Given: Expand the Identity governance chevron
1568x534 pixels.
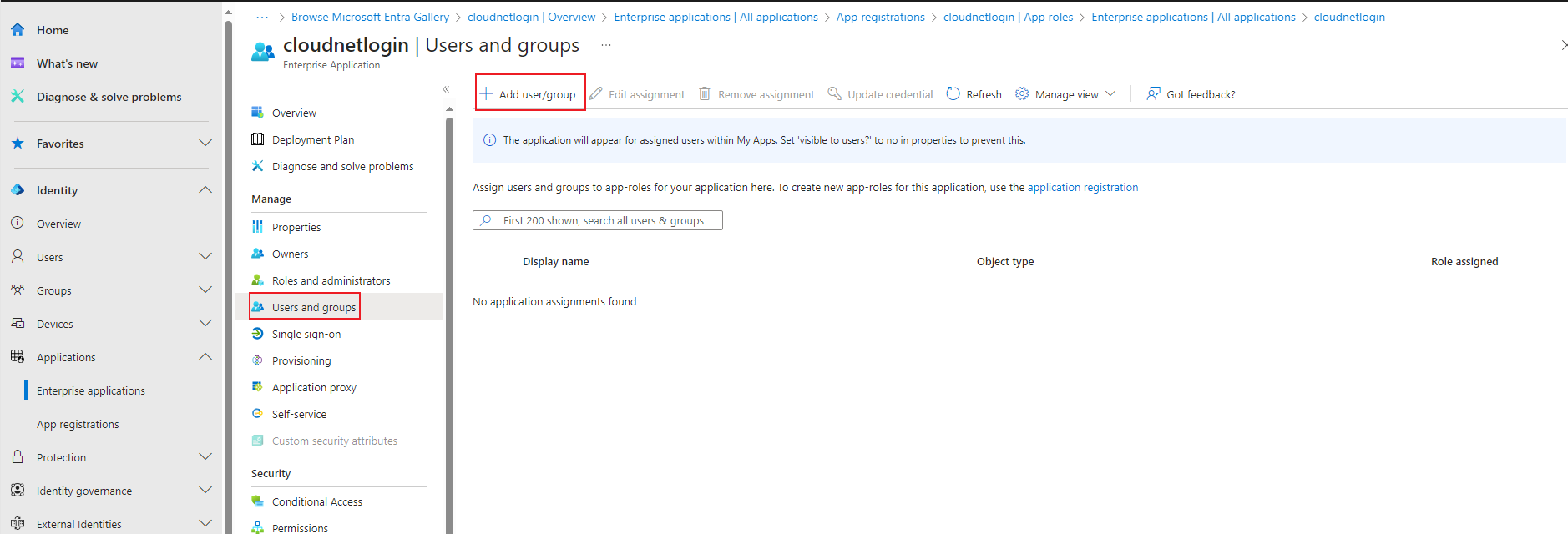Looking at the screenshot, I should point(205,491).
